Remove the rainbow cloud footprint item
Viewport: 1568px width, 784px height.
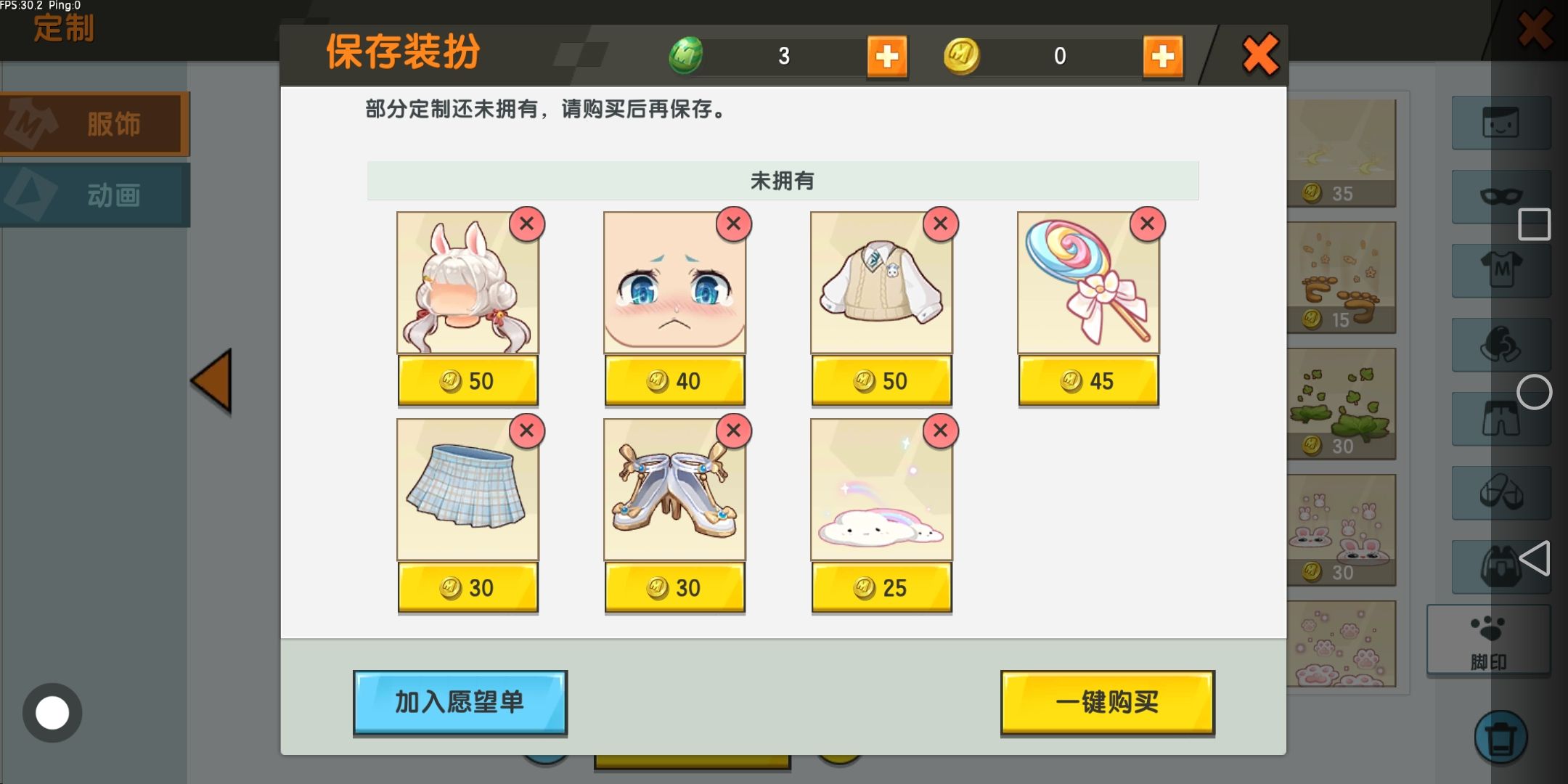click(941, 430)
